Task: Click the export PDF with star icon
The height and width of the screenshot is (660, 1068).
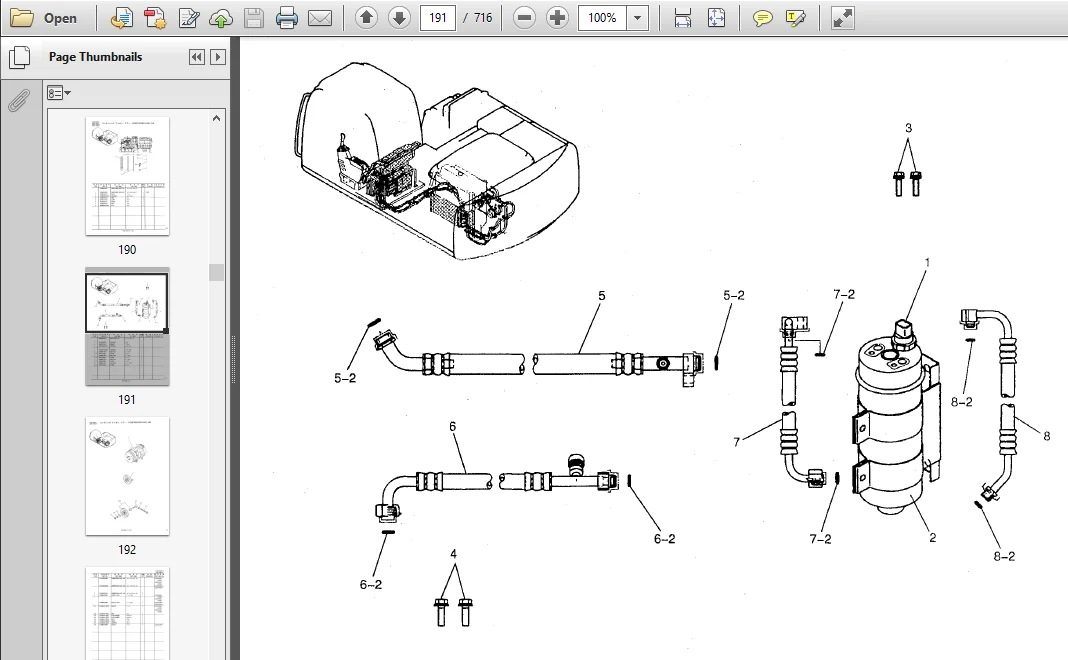Action: [155, 18]
